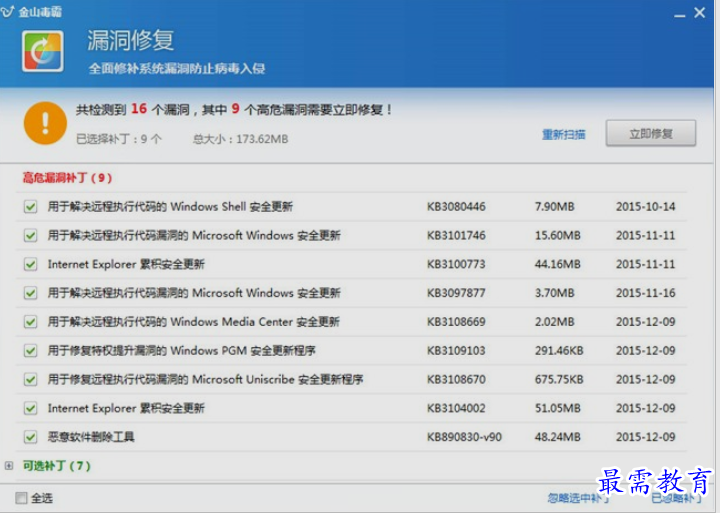Click the KB3104002 patch ID
Image resolution: width=720 pixels, height=513 pixels.
pyautogui.click(x=456, y=408)
